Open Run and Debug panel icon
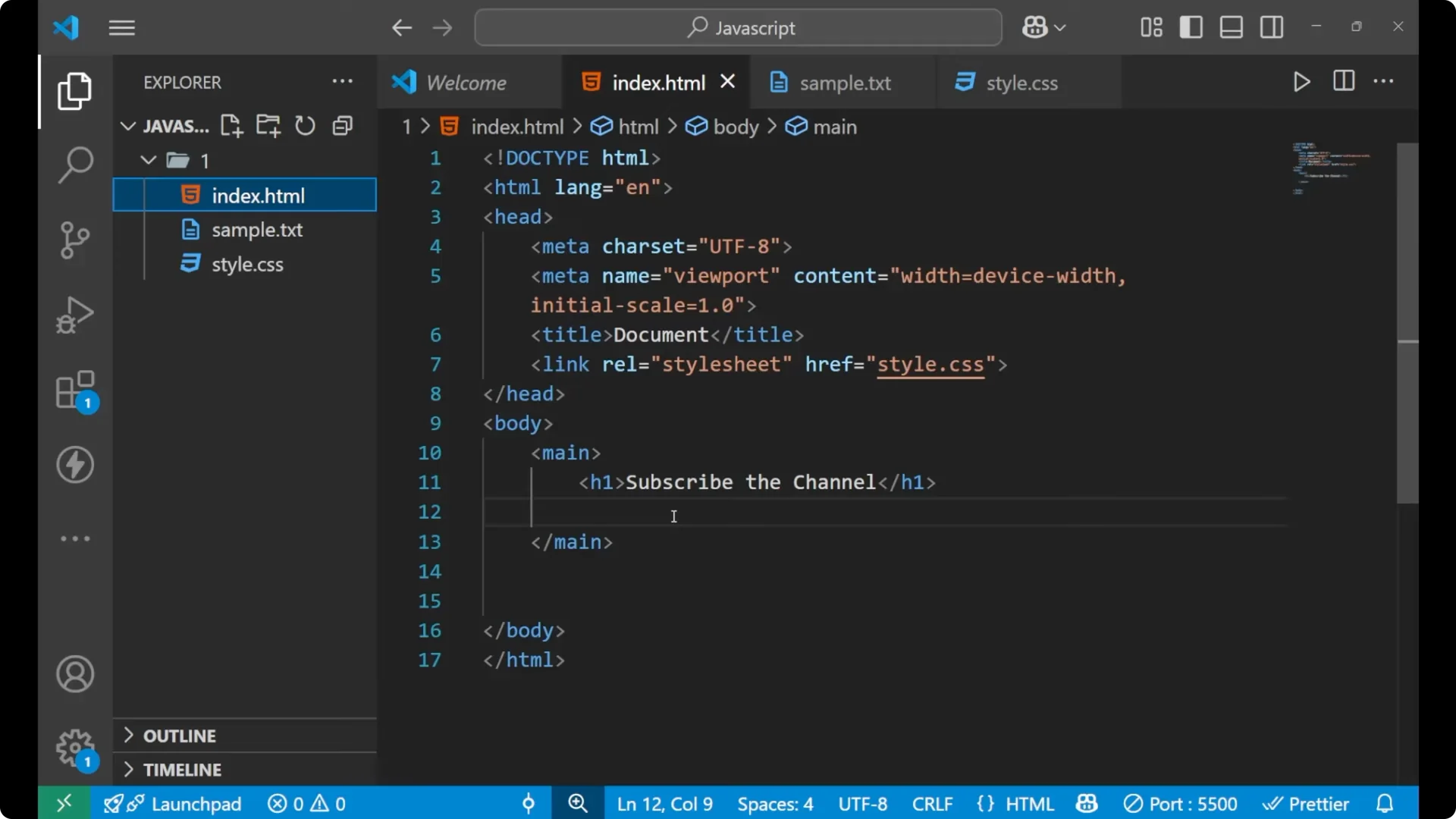Image resolution: width=1456 pixels, height=819 pixels. 74,314
